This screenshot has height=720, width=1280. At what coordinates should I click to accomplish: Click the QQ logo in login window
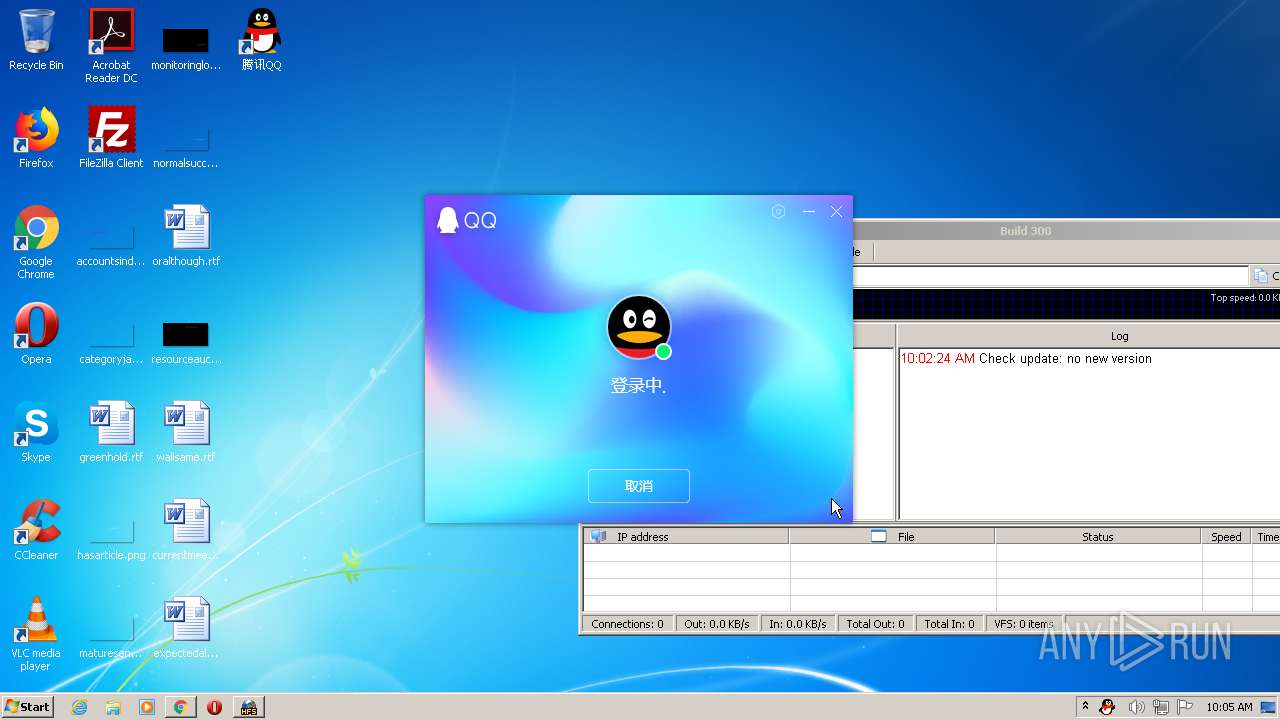point(467,220)
